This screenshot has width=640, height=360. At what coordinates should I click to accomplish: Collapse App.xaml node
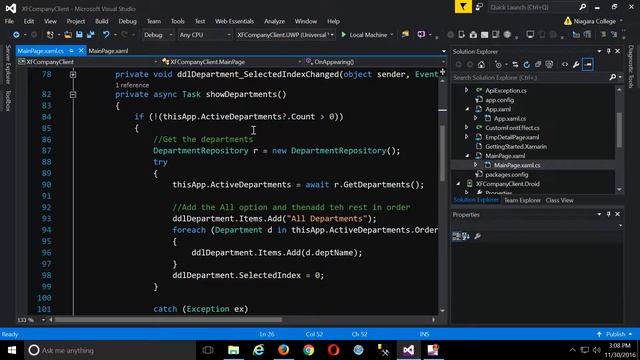click(x=467, y=109)
